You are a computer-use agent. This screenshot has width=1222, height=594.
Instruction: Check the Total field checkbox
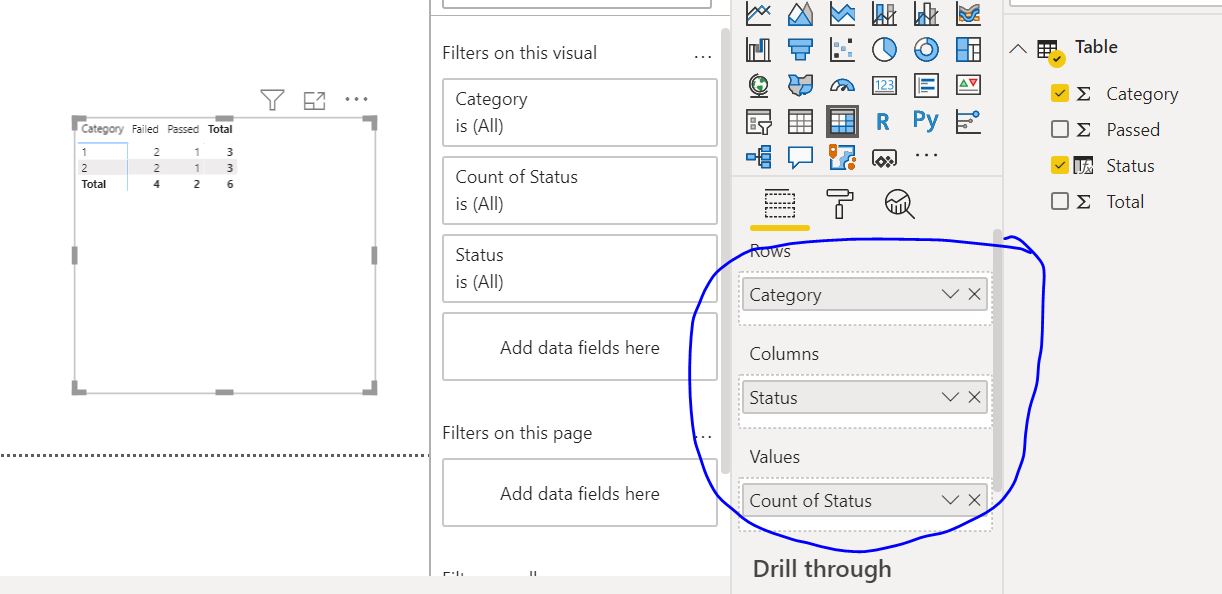(1060, 201)
